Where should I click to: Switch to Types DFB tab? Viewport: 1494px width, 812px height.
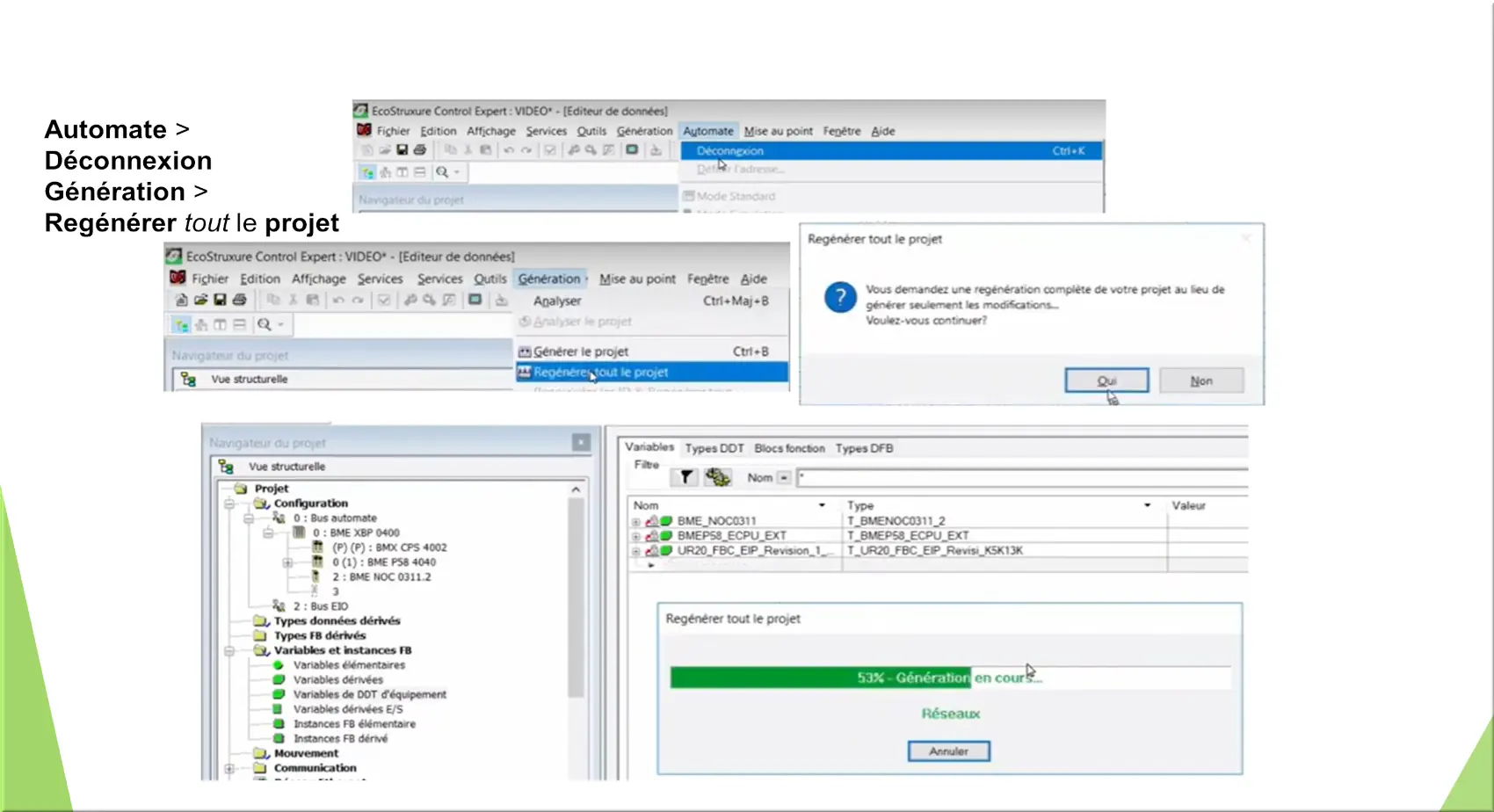tap(864, 448)
